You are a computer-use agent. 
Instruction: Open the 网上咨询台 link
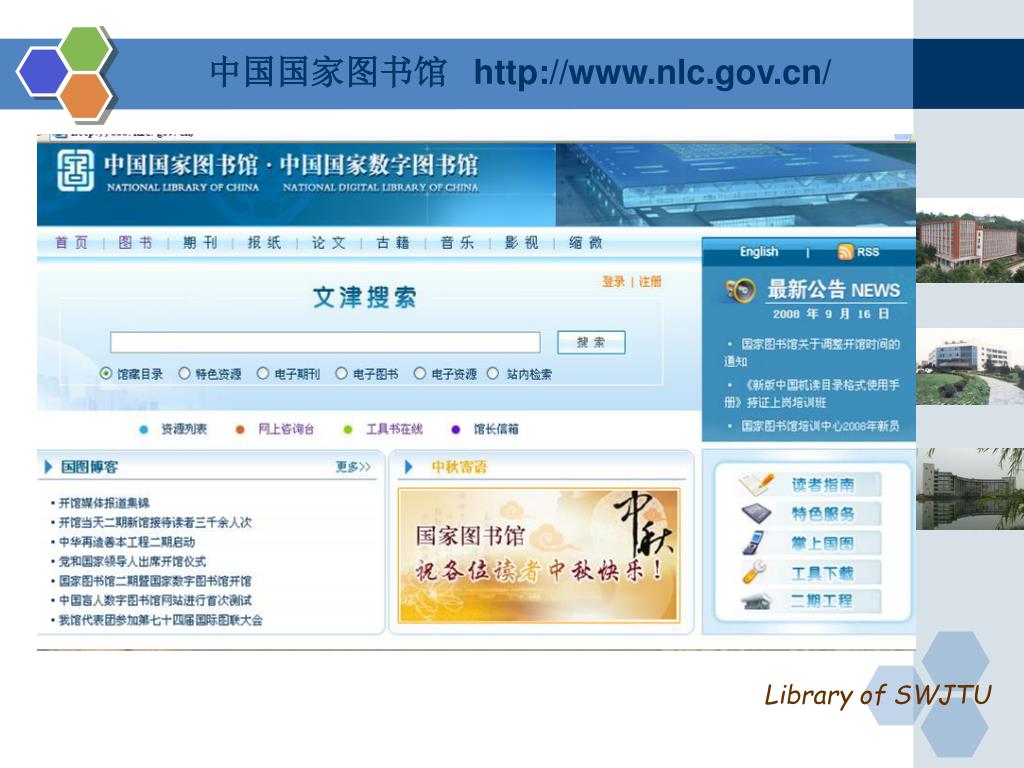click(286, 429)
